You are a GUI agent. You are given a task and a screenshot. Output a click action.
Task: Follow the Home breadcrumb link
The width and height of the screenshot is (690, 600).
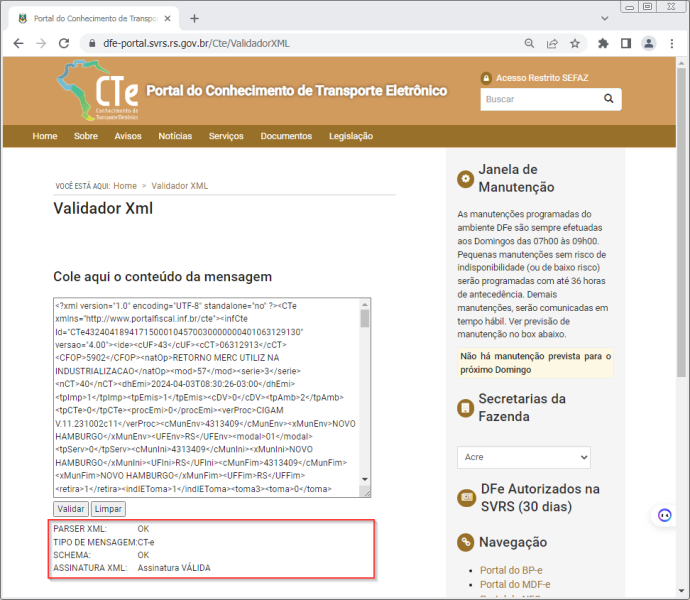click(125, 186)
